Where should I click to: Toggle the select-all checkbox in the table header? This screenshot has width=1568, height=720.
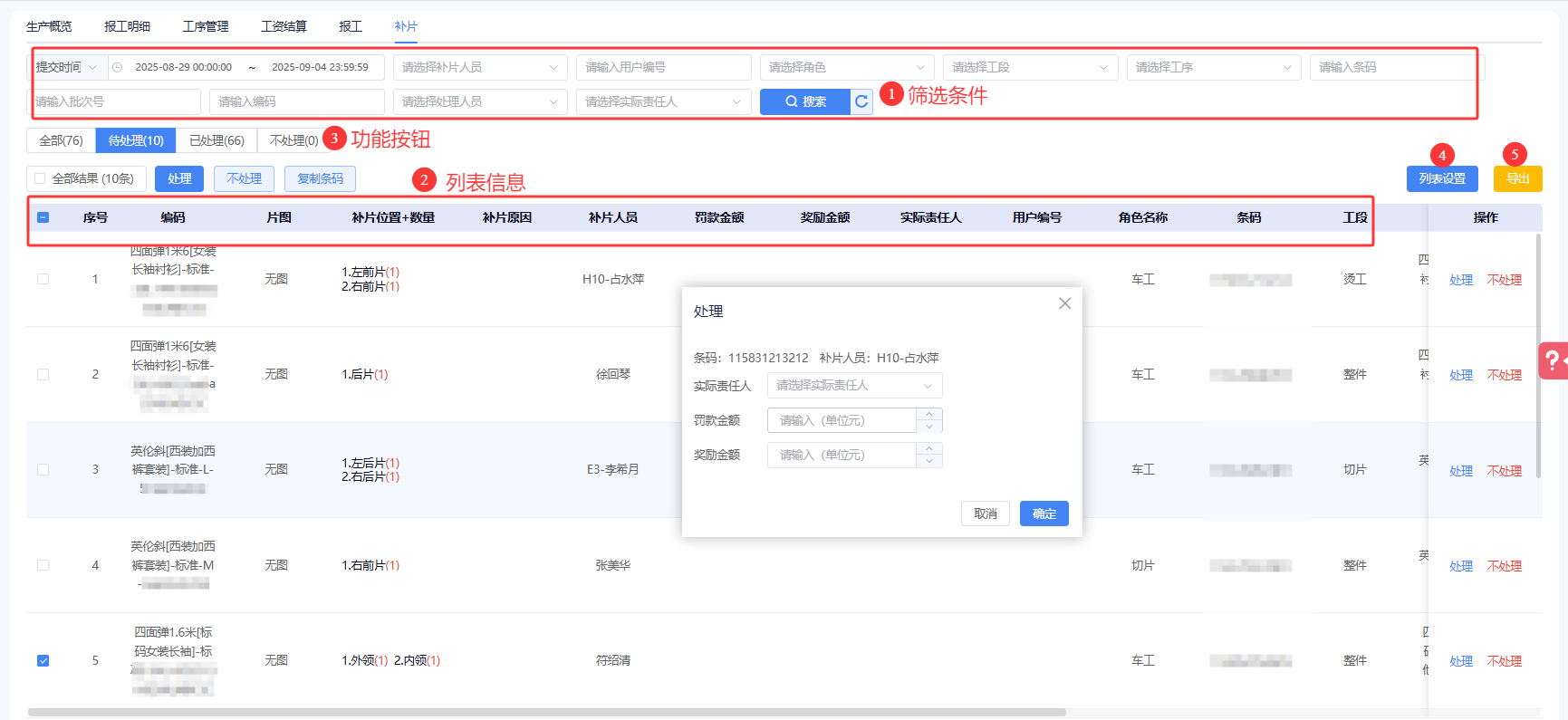click(x=43, y=217)
